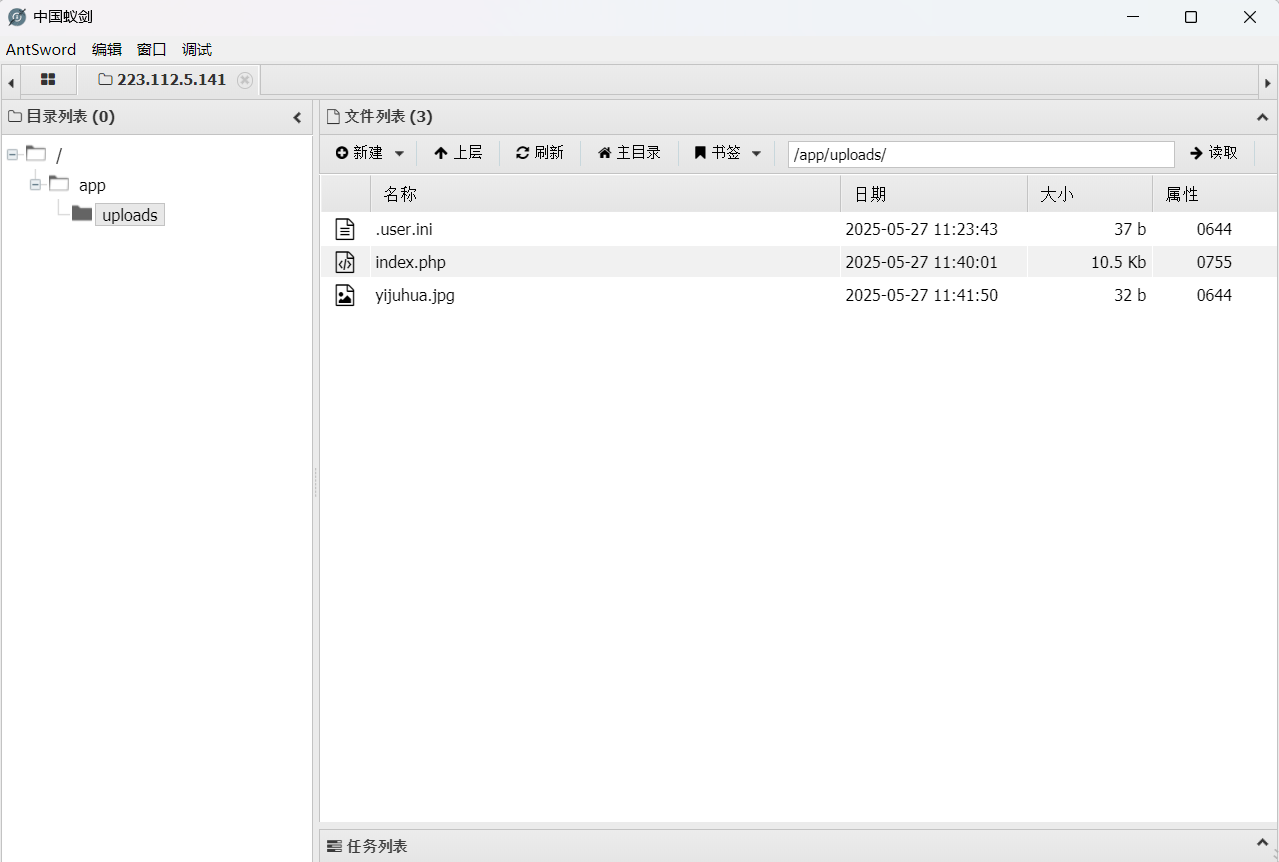Select the .user.ini file name
Screen dimensions: 1279x862
(x=404, y=229)
